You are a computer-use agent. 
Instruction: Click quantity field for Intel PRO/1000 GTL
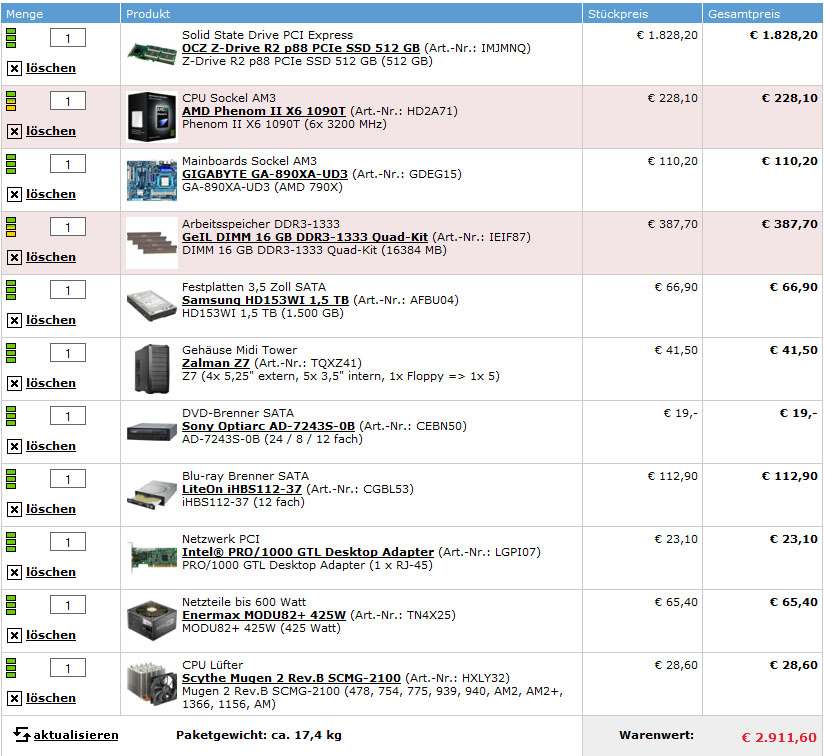point(68,542)
